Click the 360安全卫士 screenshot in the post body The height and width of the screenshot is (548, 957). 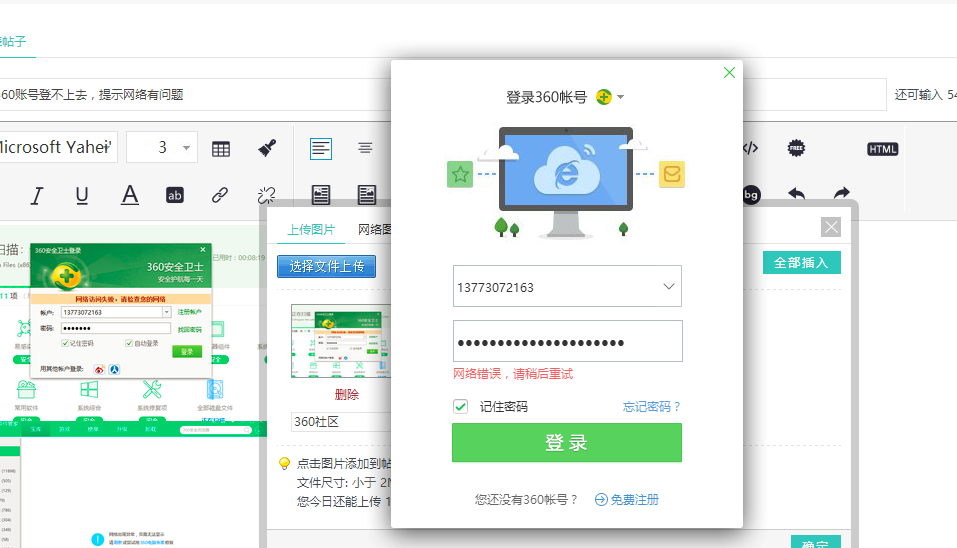point(121,311)
